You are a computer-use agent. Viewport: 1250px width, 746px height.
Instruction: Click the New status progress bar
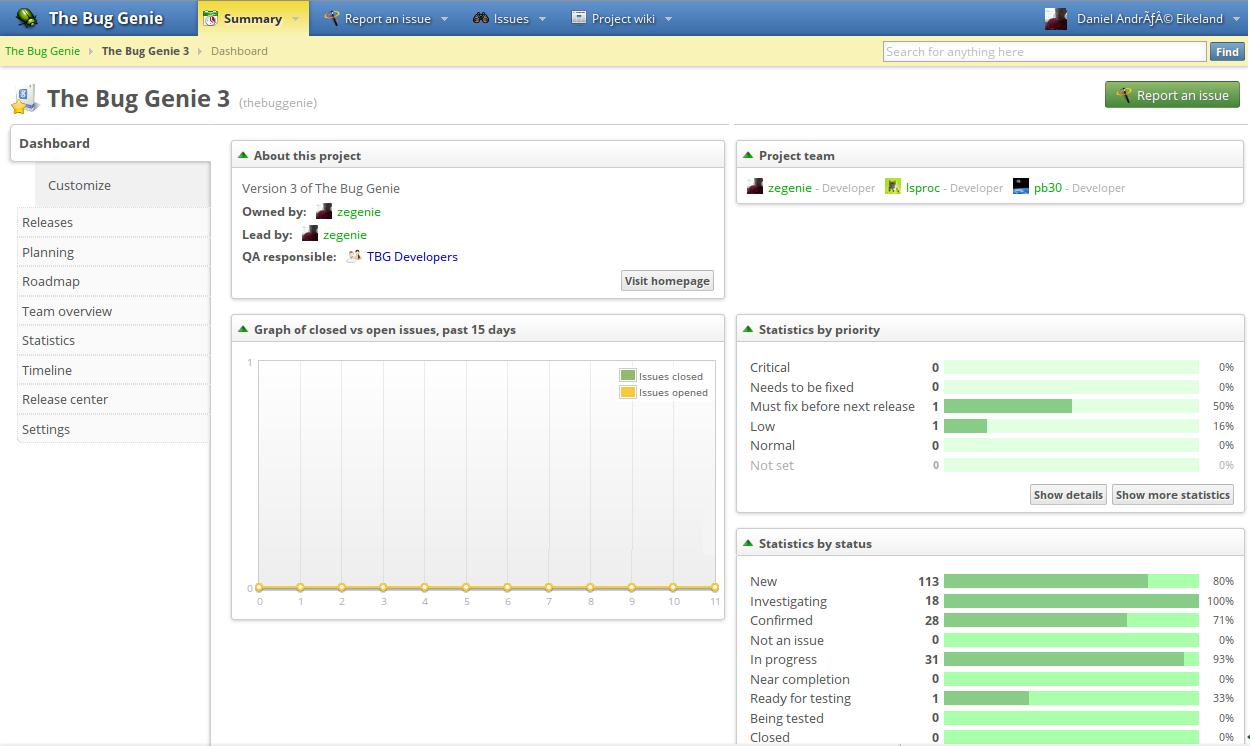(1071, 581)
